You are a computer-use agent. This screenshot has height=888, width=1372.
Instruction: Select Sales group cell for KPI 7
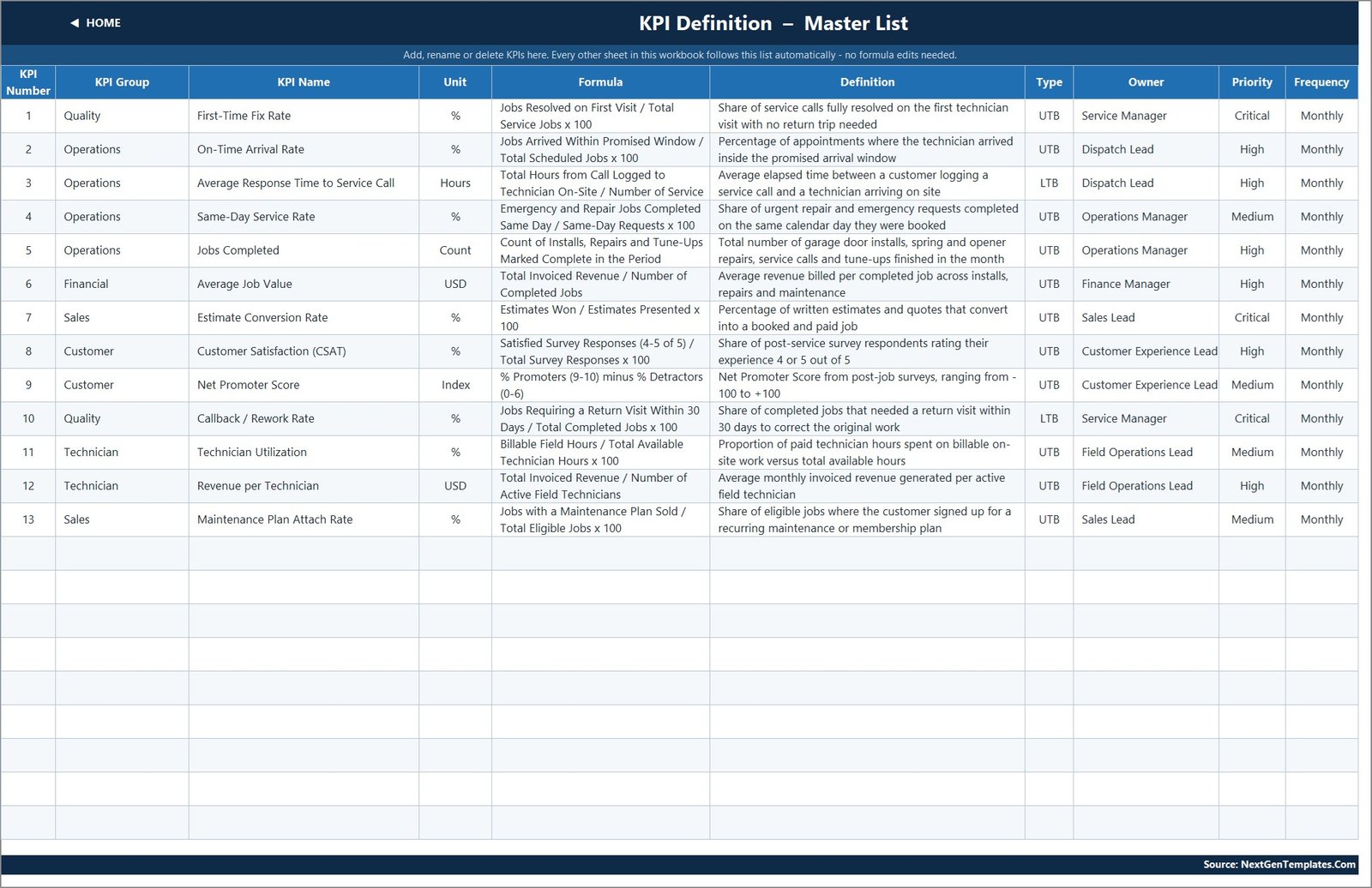tap(122, 317)
